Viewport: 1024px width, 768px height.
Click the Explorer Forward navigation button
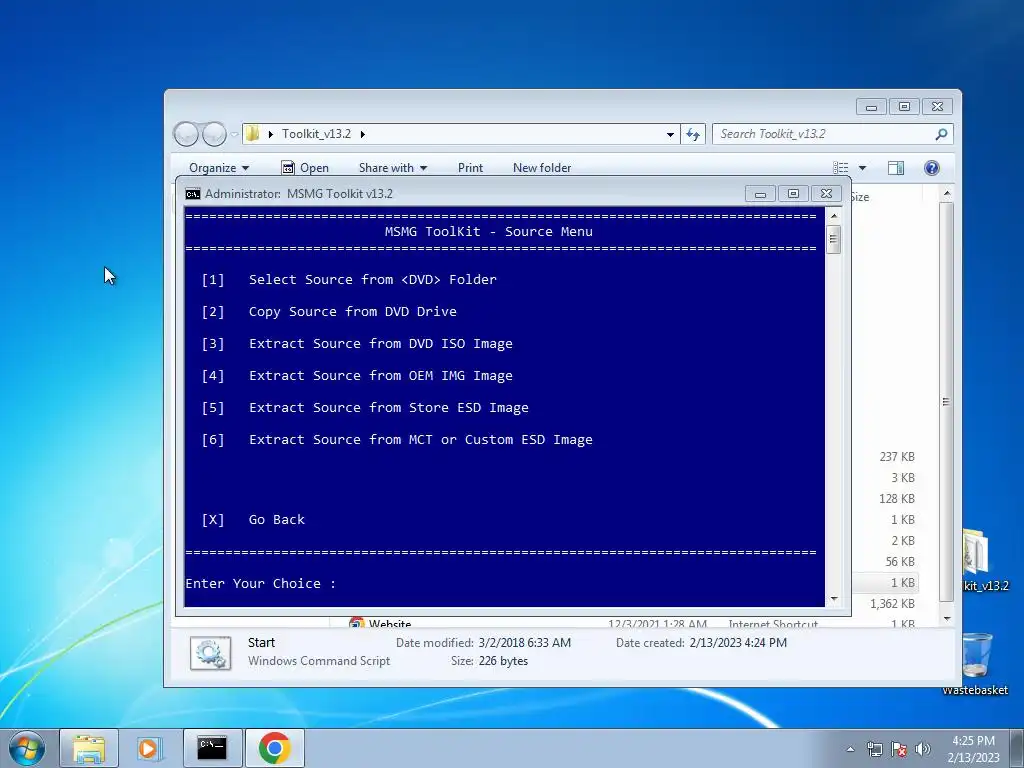[x=214, y=134]
